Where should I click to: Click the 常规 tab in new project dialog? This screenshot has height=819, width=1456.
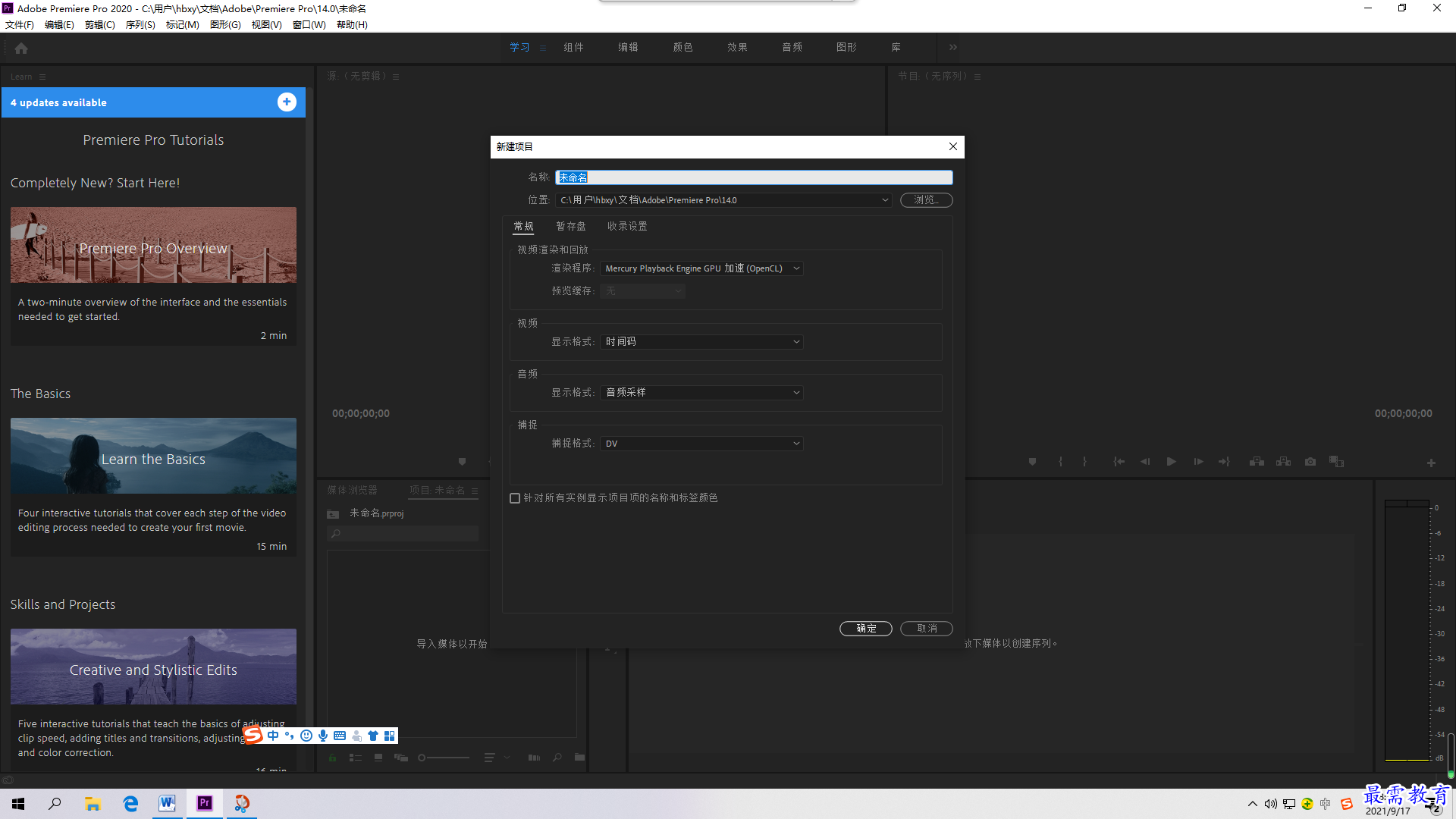click(x=523, y=225)
